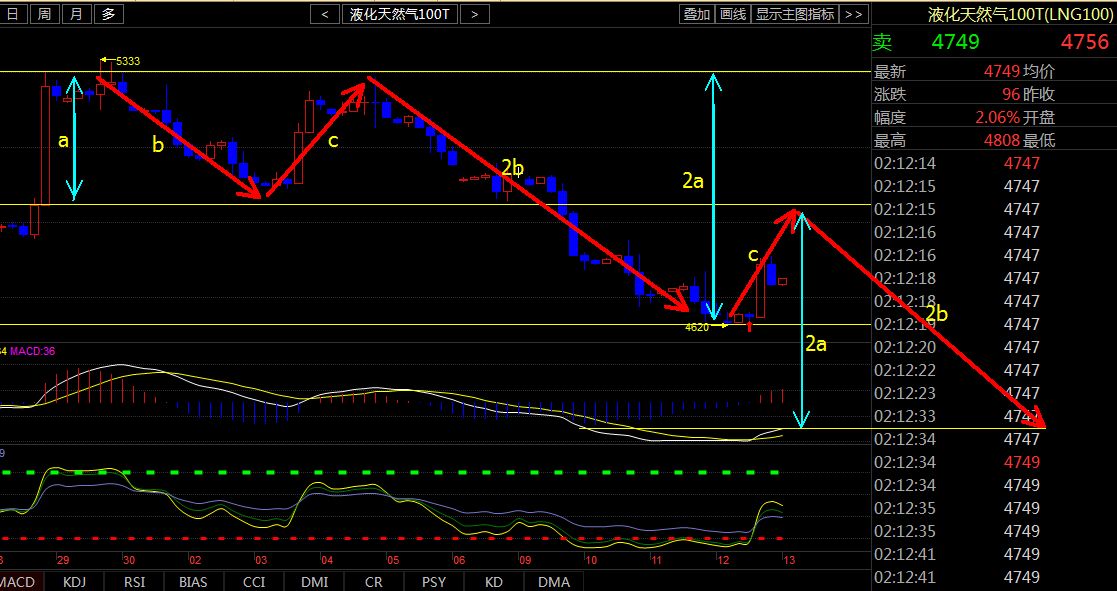Toggle 显示主图指标 main chart indicators
This screenshot has width=1117, height=591.
795,14
